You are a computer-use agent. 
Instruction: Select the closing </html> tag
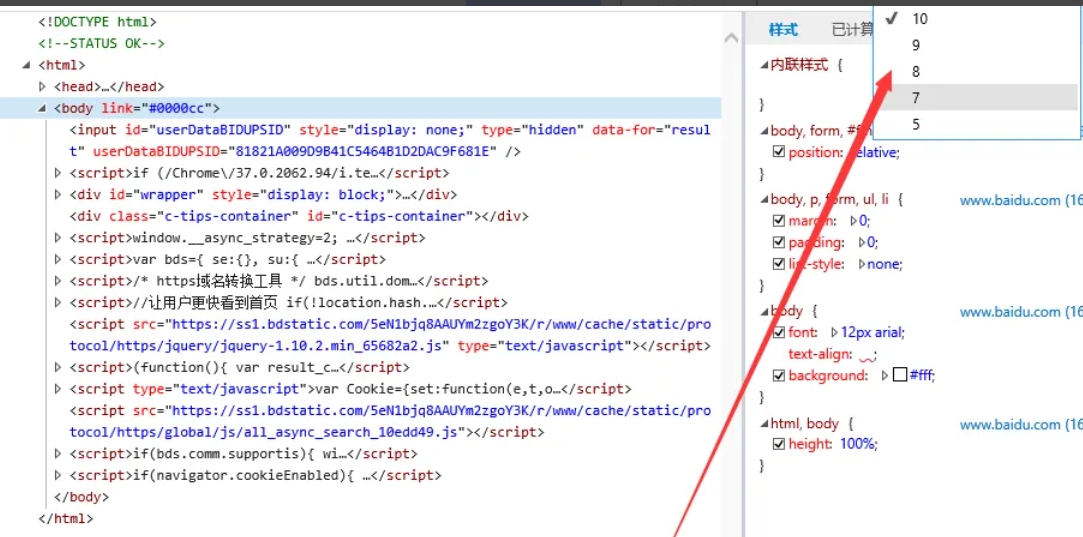[65, 518]
